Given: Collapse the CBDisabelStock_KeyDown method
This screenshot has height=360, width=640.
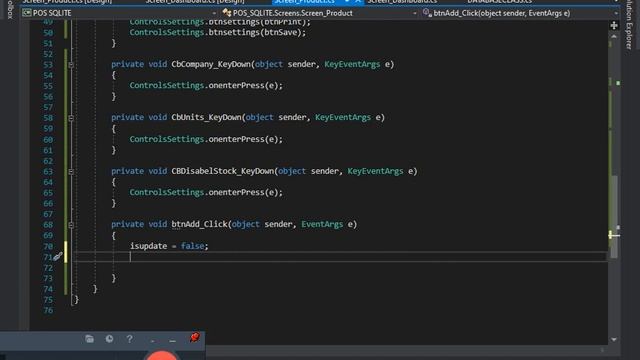Looking at the screenshot, I should (x=71, y=171).
